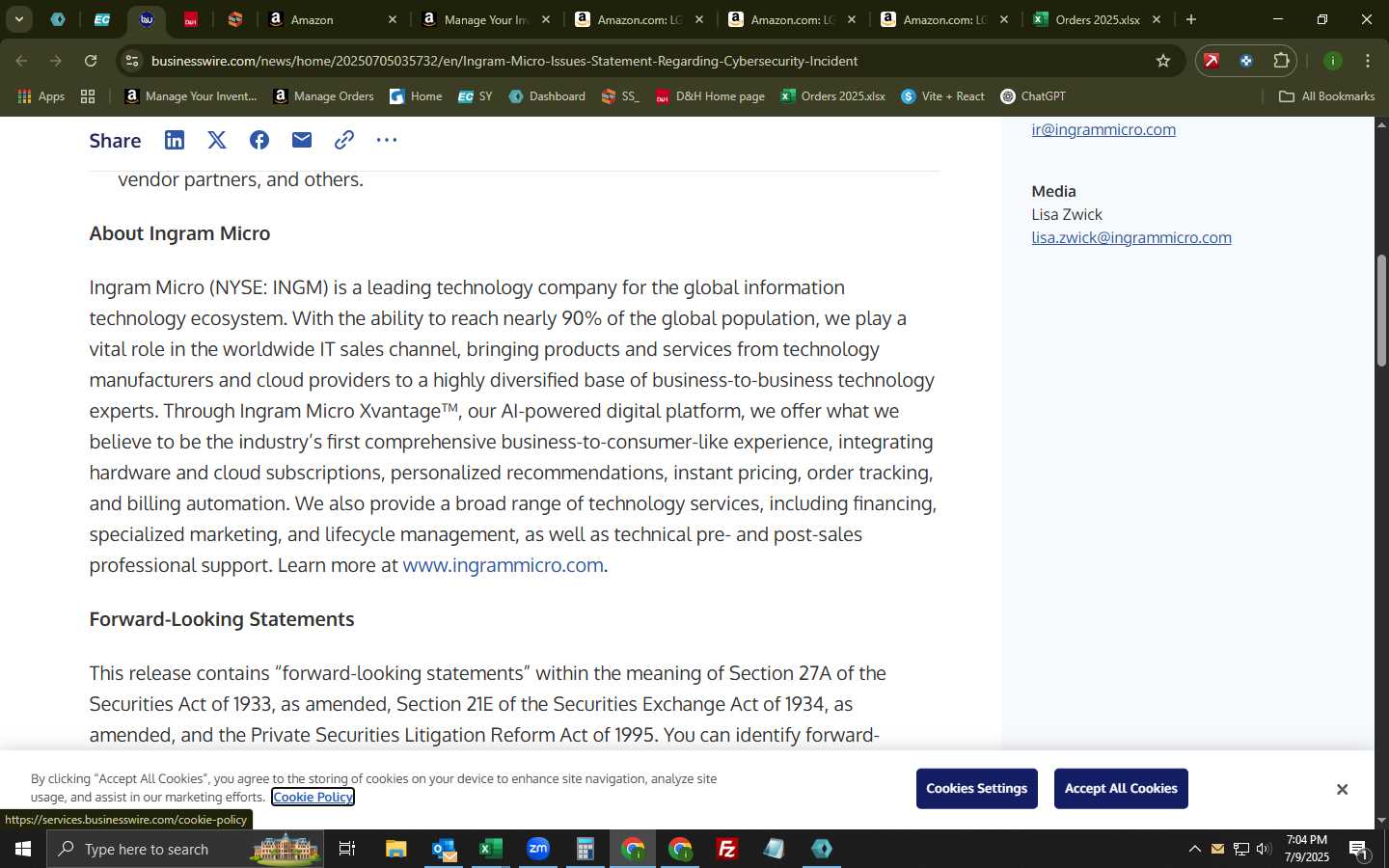Open File Explorer from taskbar
The height and width of the screenshot is (868, 1389).
click(395, 849)
